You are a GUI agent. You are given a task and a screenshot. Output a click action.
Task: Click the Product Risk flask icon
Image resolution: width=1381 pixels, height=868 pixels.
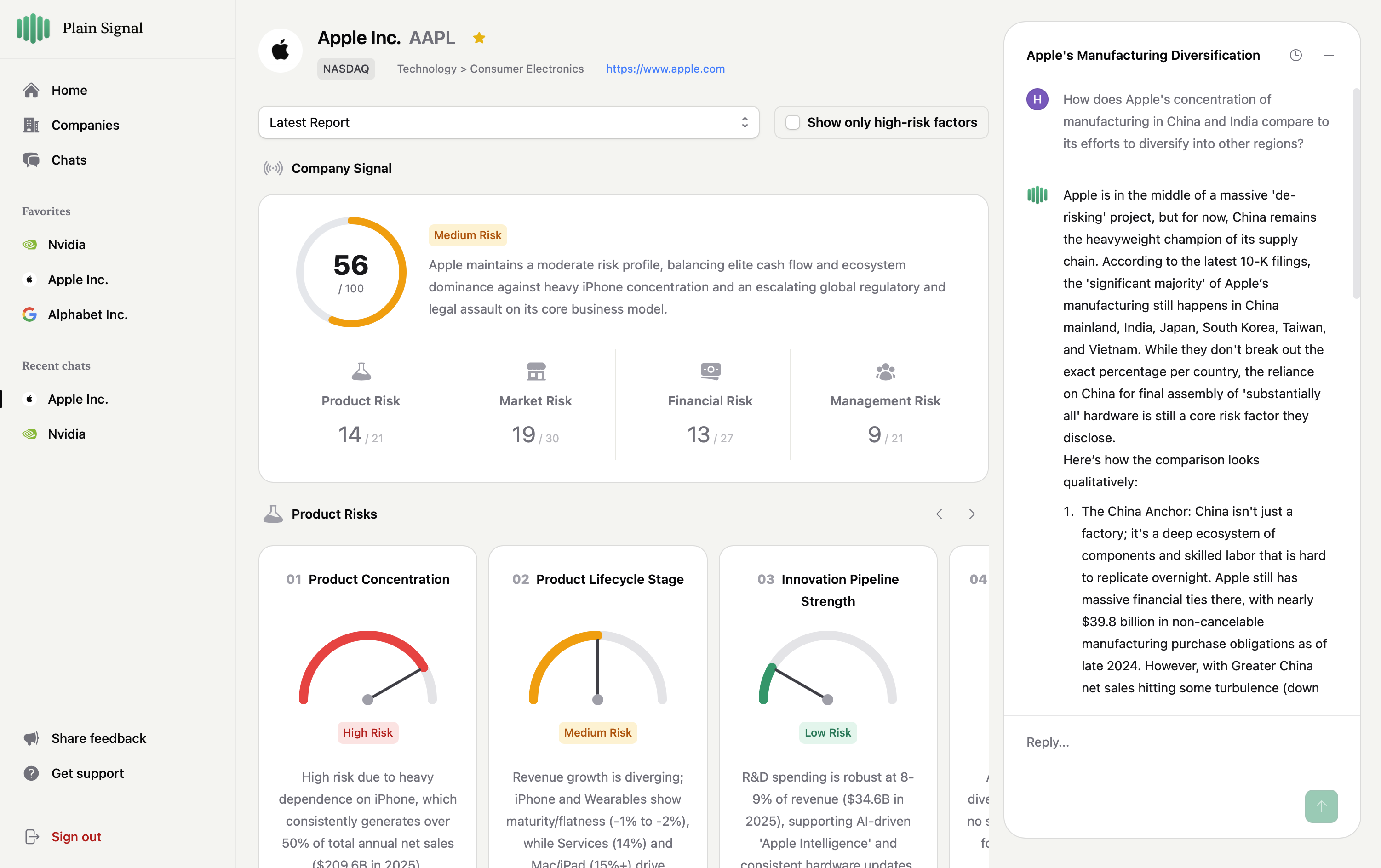pos(361,371)
